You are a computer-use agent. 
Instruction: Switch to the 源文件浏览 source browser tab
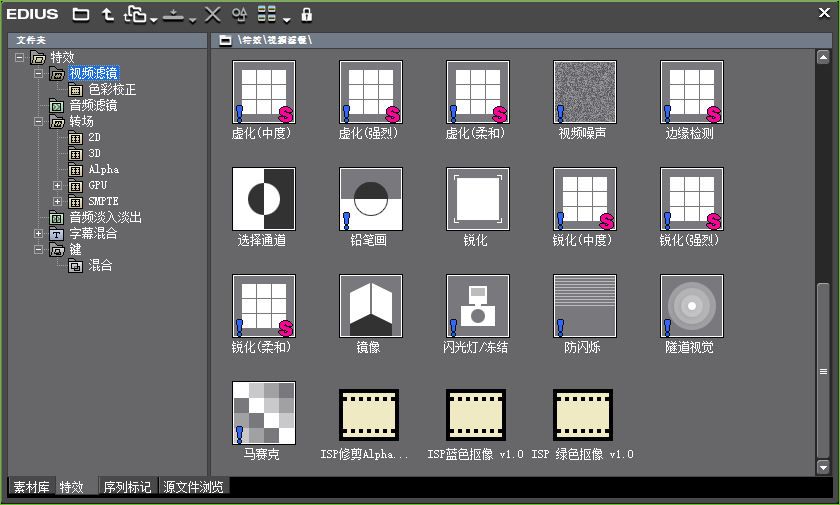(x=194, y=487)
